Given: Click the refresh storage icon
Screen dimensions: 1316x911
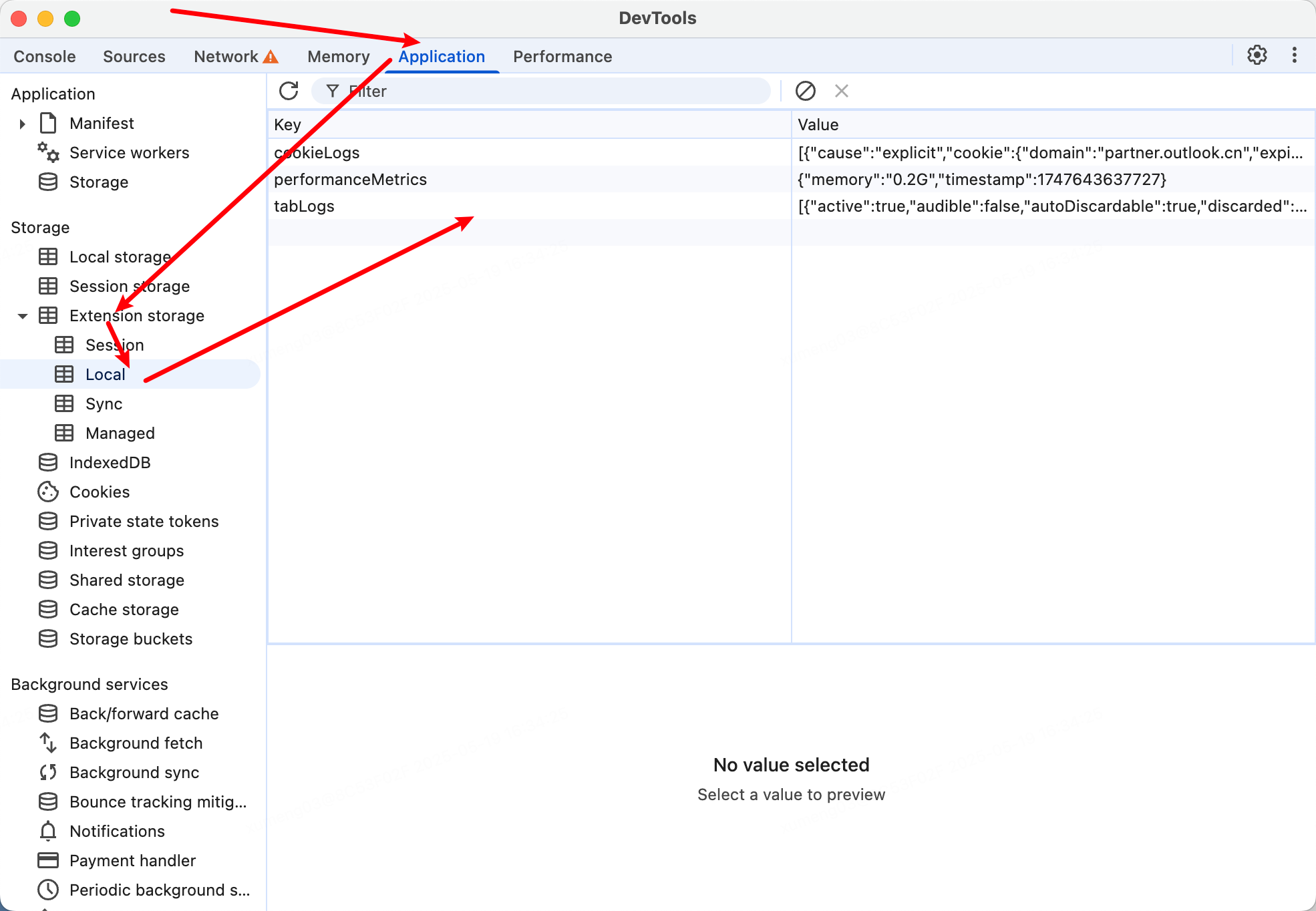Looking at the screenshot, I should click(289, 91).
